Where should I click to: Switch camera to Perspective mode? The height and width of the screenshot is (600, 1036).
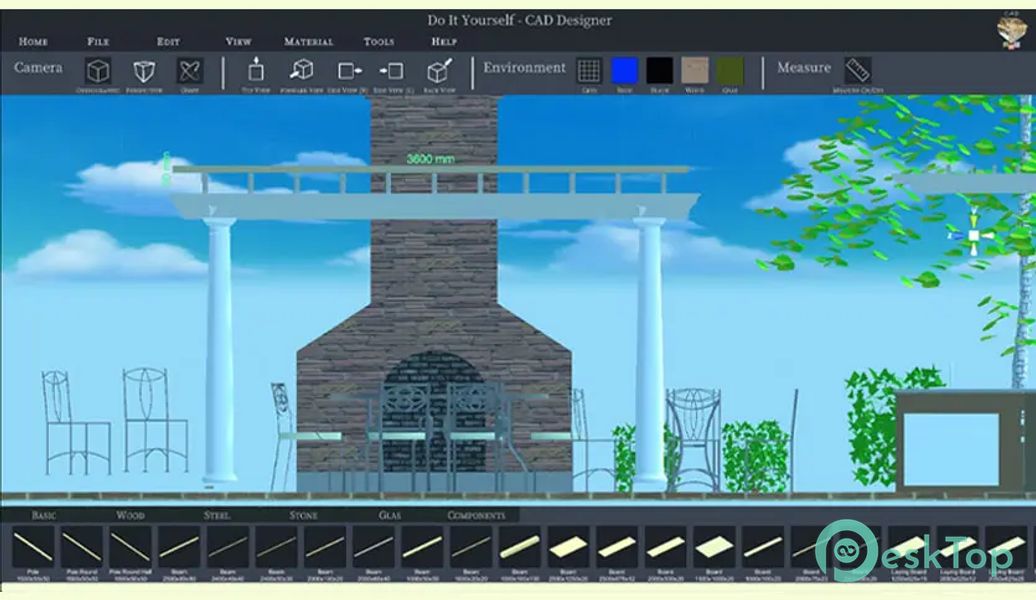point(144,71)
